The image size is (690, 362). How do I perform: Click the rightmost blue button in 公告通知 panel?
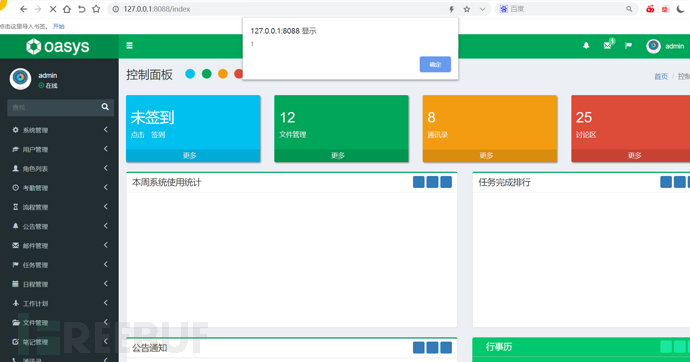click(446, 347)
